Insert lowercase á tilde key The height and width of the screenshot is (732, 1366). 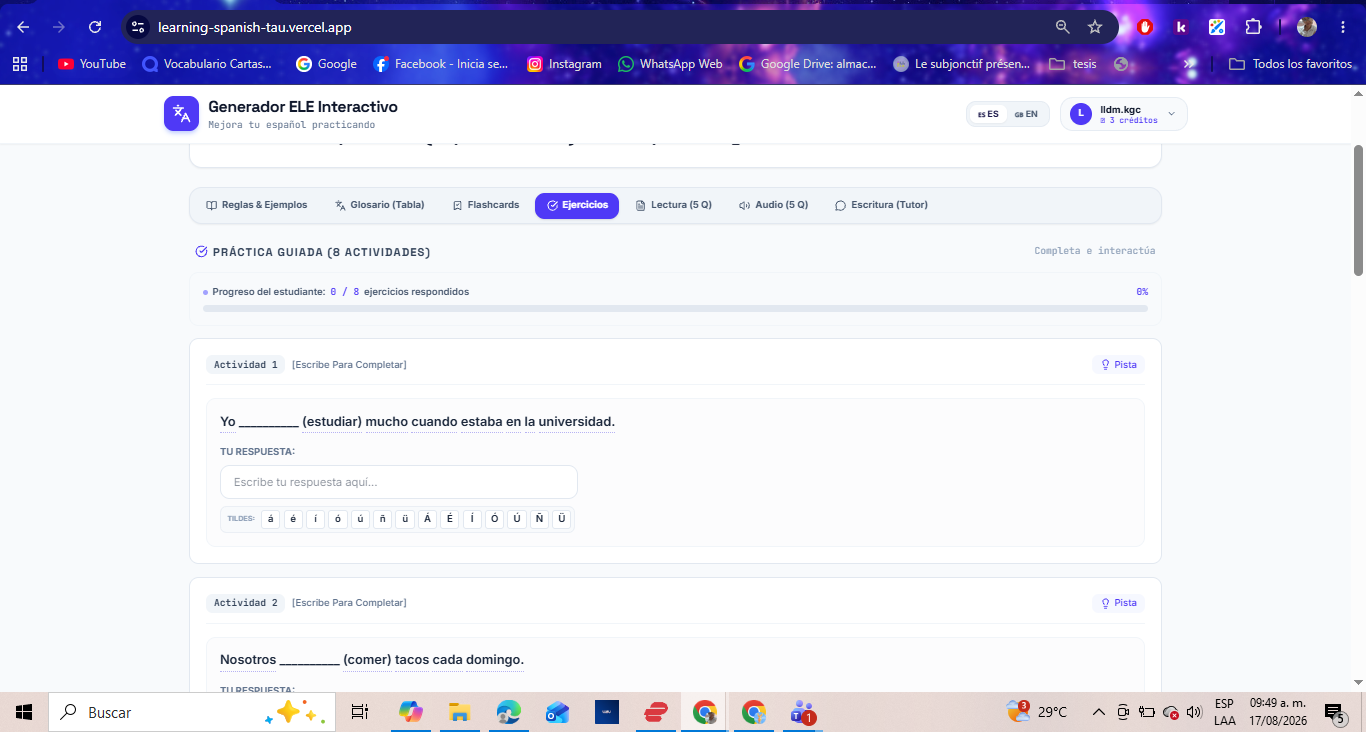tap(271, 519)
